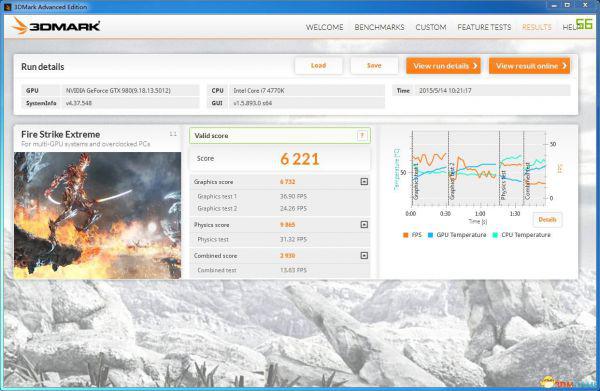Click the arrow on View result online
The height and width of the screenshot is (391, 600).
pyautogui.click(x=564, y=66)
